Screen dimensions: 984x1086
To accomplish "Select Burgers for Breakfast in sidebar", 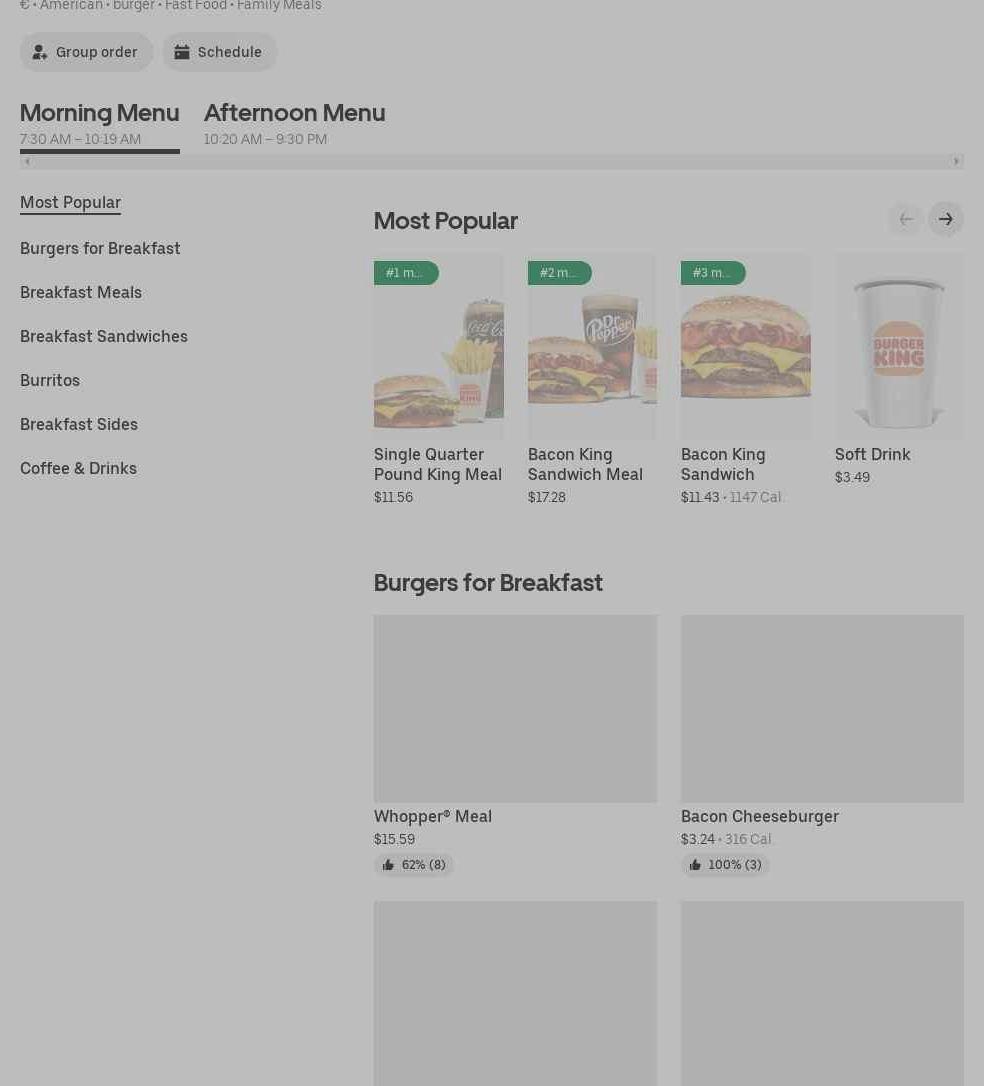I will (x=100, y=248).
